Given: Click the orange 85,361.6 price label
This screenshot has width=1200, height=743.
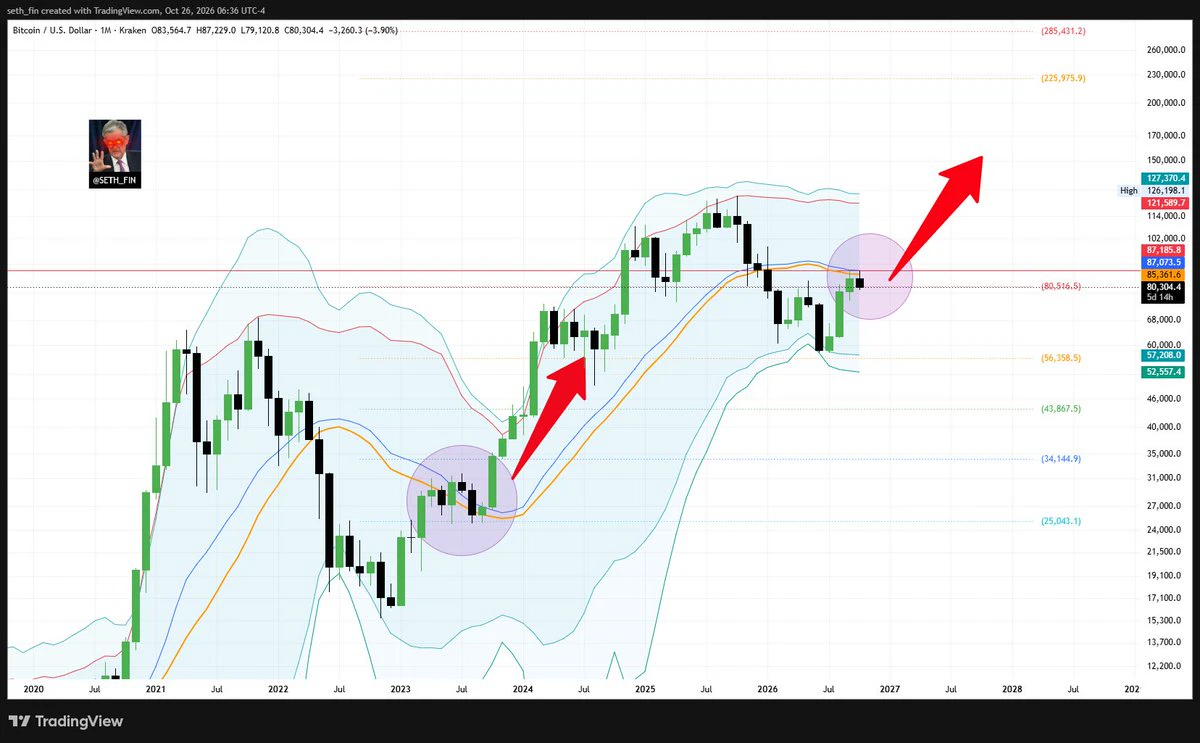Looking at the screenshot, I should [1162, 274].
